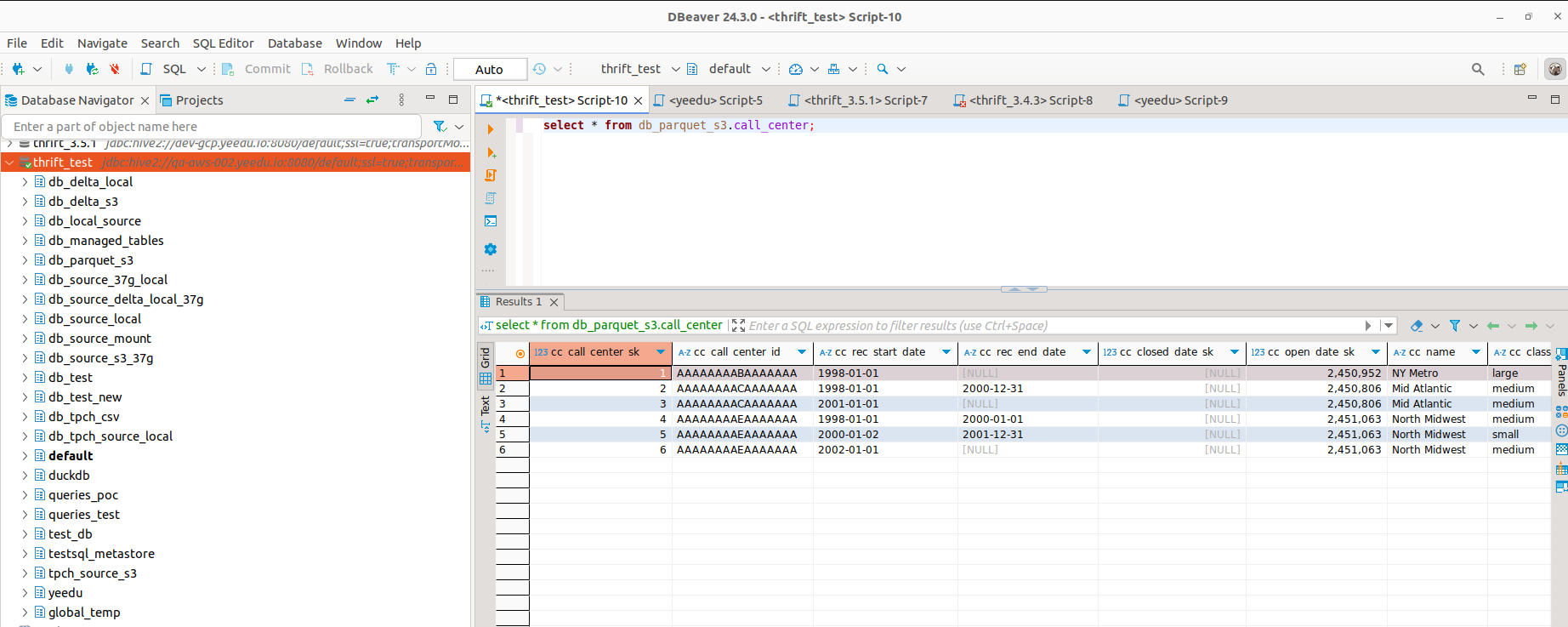The image size is (1568, 627).
Task: Switch to yeedu Script-5 tab
Action: coord(707,100)
